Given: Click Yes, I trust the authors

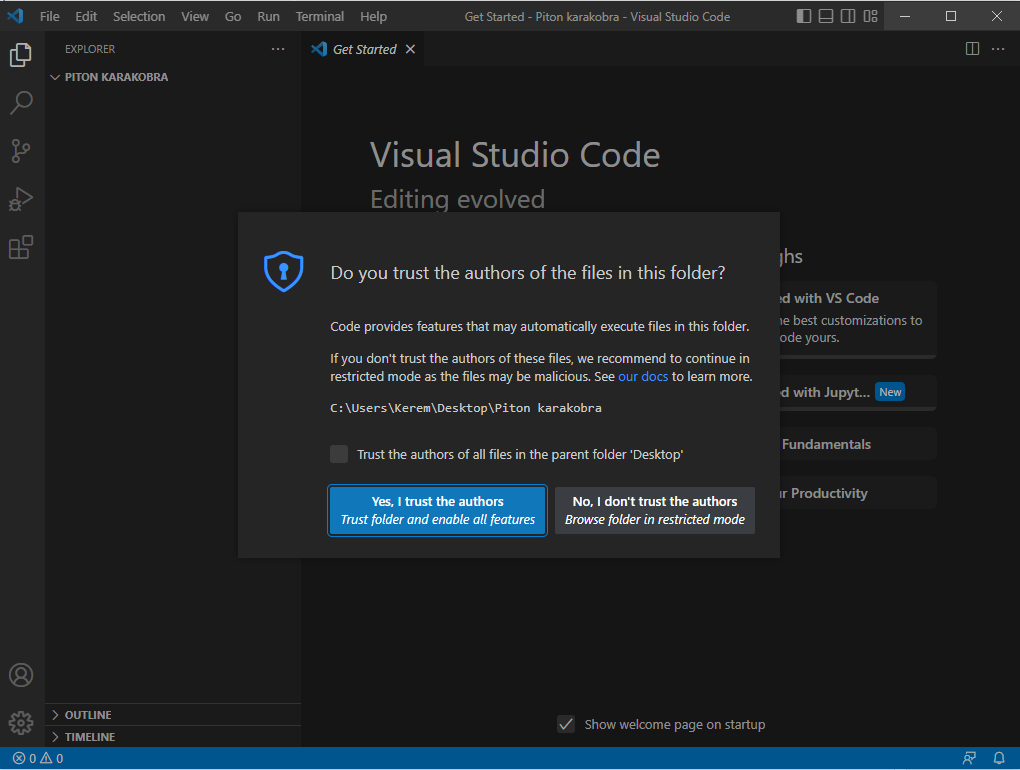Looking at the screenshot, I should [x=437, y=511].
